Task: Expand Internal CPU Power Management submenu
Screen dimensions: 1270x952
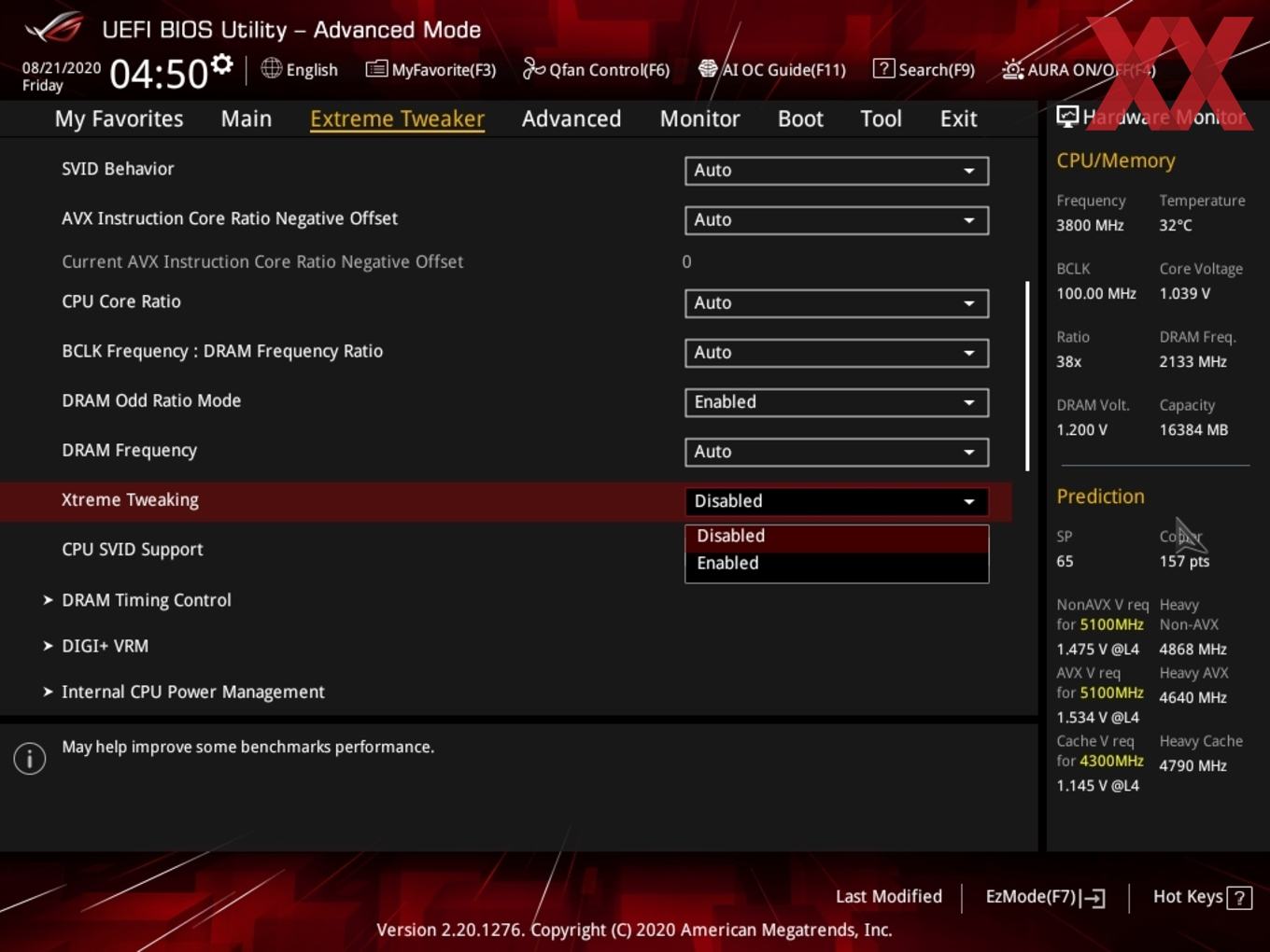Action: tap(184, 692)
